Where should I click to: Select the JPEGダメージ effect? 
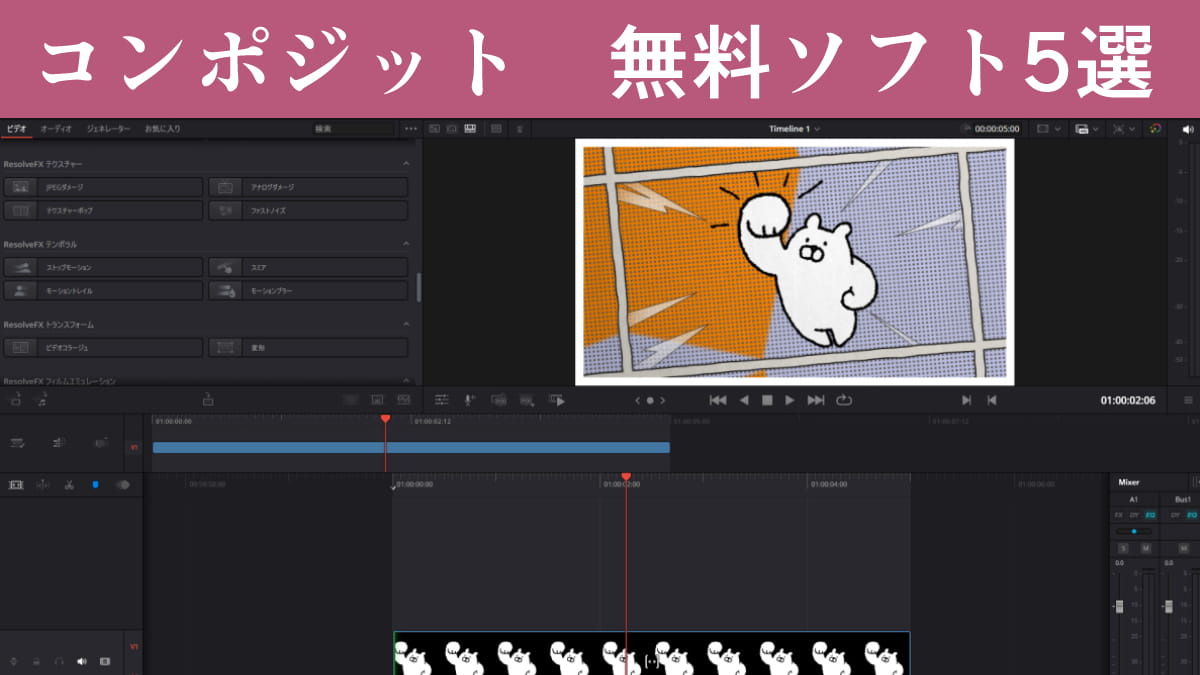click(104, 187)
